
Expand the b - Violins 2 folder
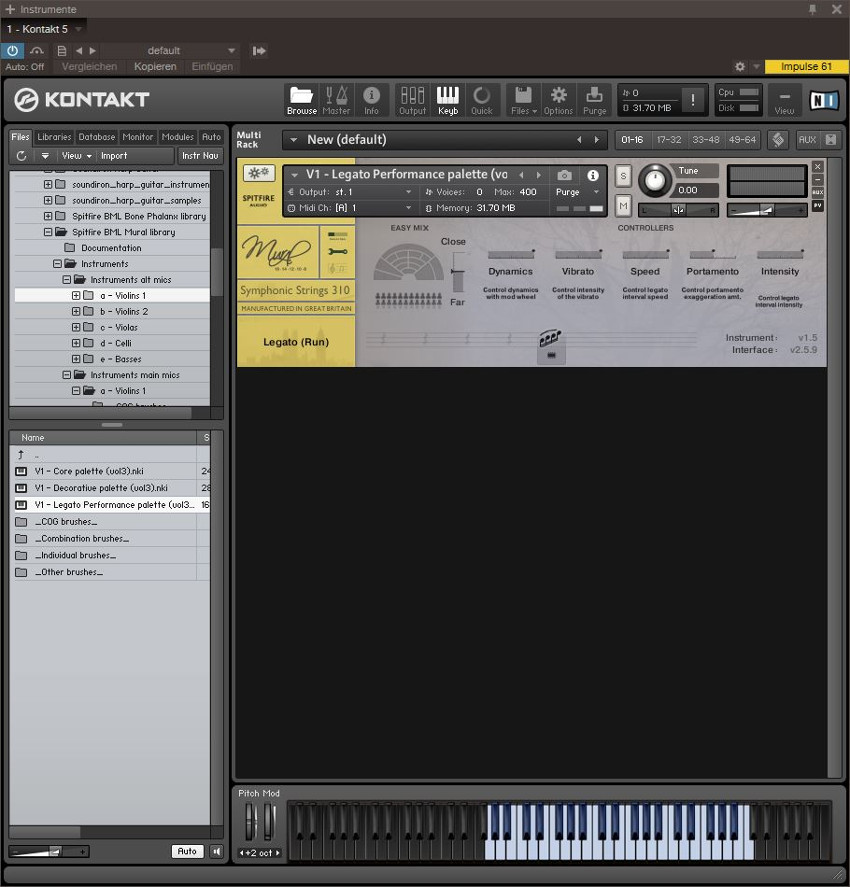point(76,311)
